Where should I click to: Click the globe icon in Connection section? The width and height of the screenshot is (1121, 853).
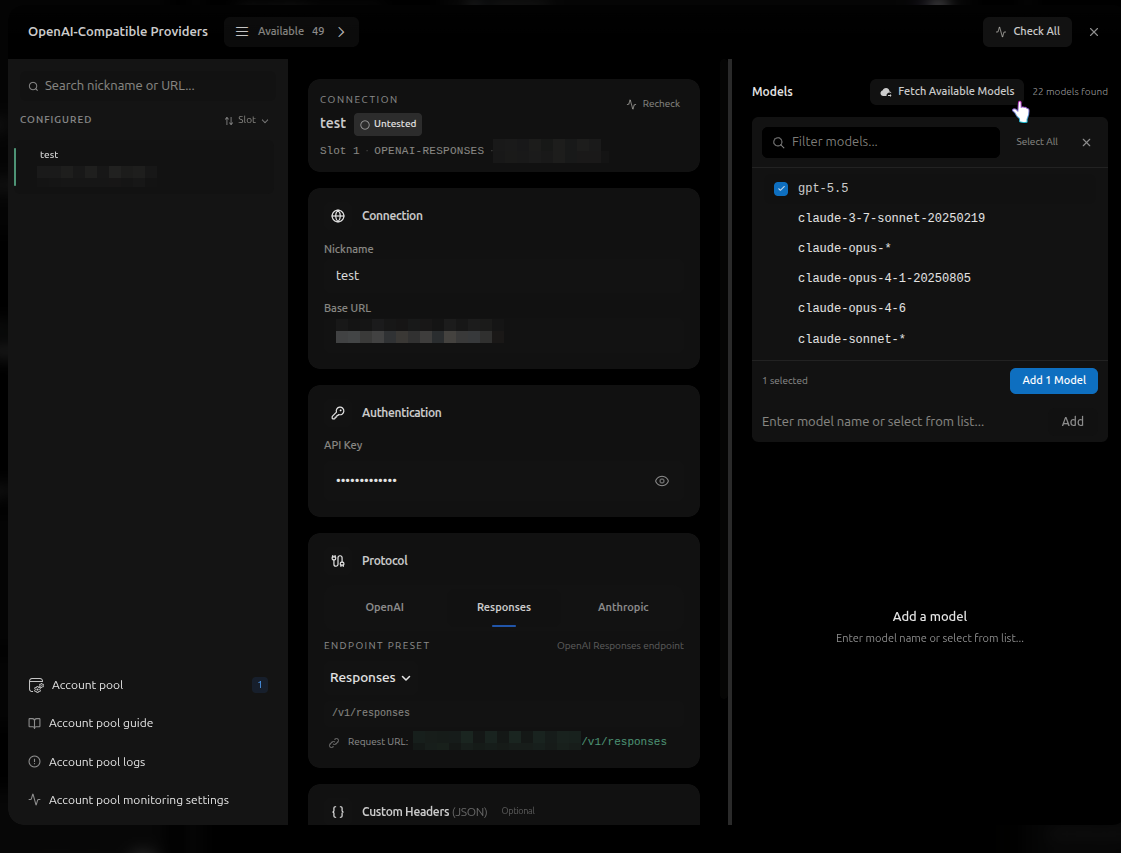pos(338,216)
